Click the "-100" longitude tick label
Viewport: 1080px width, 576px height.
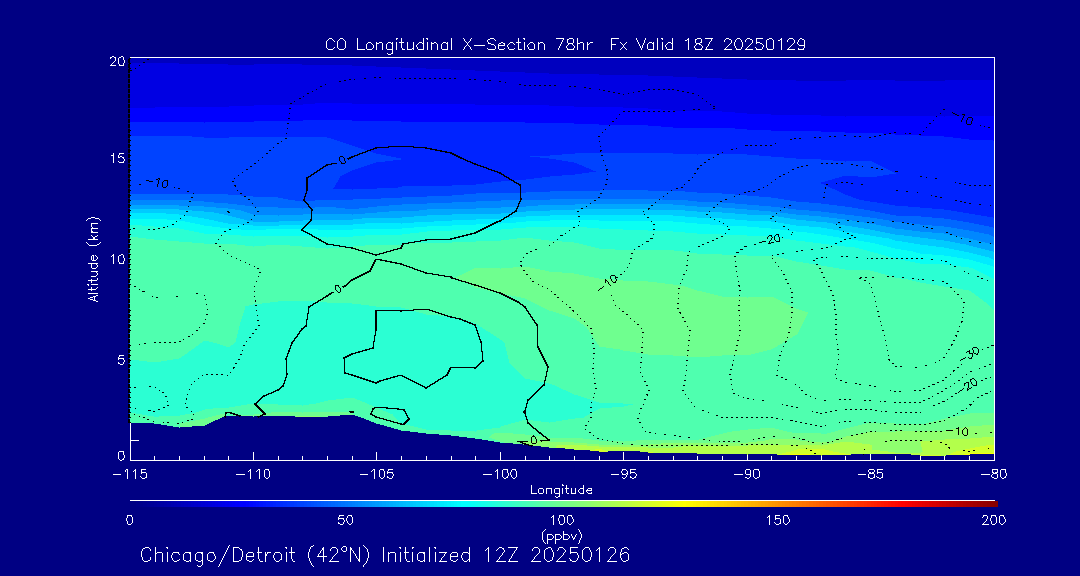pyautogui.click(x=499, y=473)
